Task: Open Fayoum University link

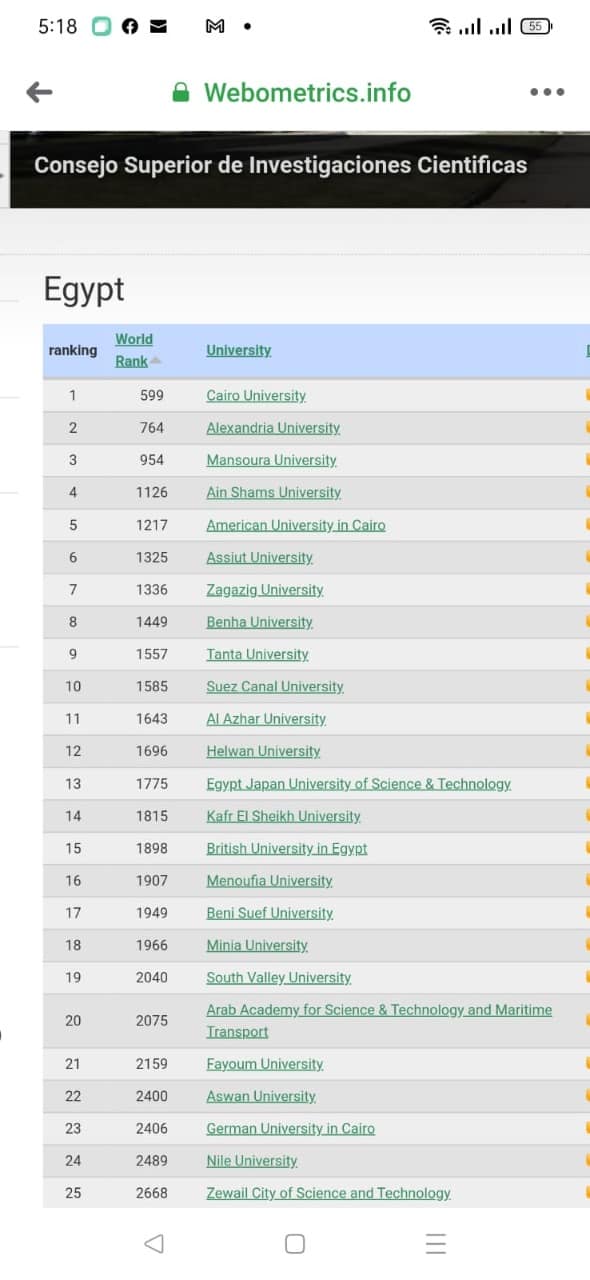Action: 265,1064
